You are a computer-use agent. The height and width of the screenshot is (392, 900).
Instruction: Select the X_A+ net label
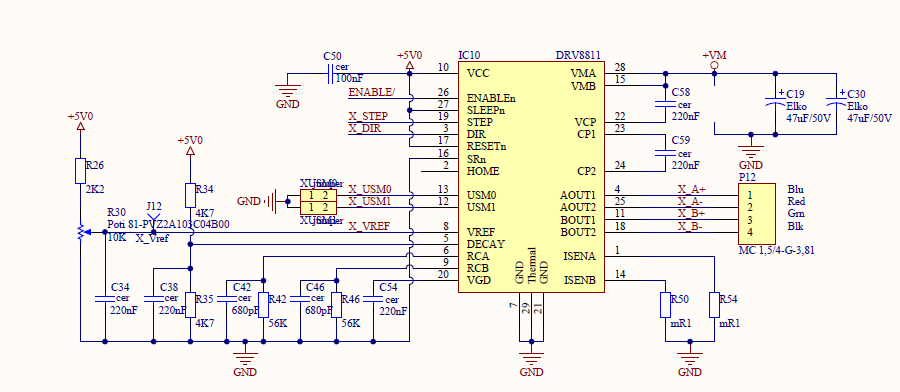[692, 189]
